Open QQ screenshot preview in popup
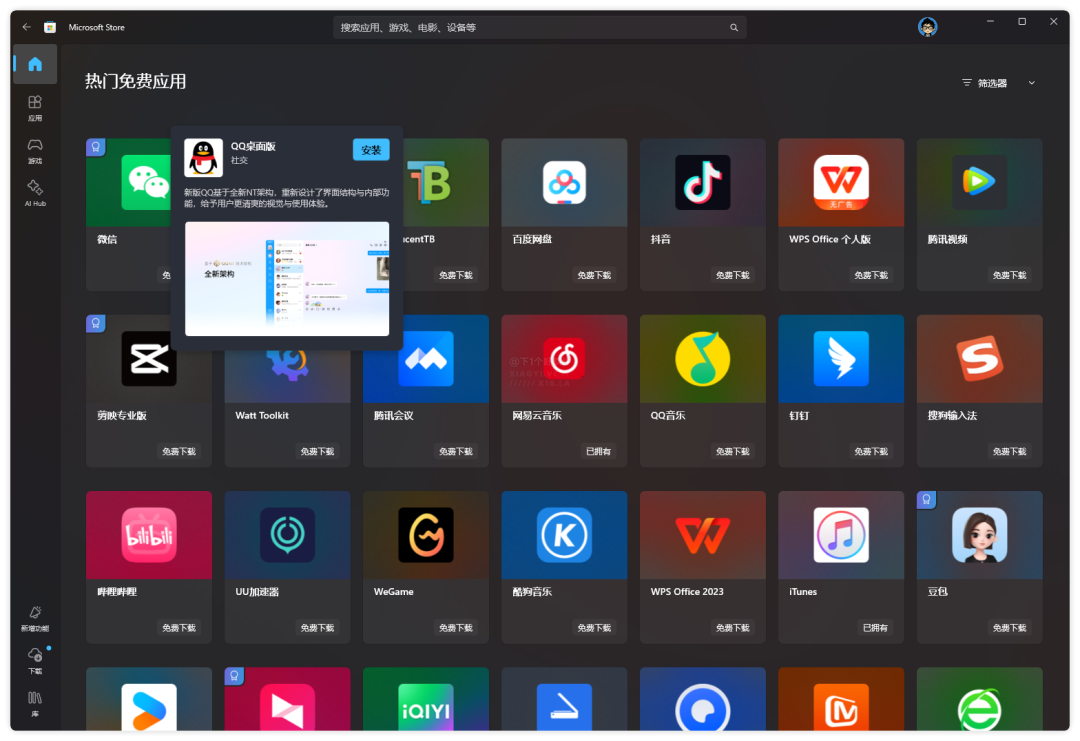Image resolution: width=1080 pixels, height=741 pixels. (x=287, y=279)
